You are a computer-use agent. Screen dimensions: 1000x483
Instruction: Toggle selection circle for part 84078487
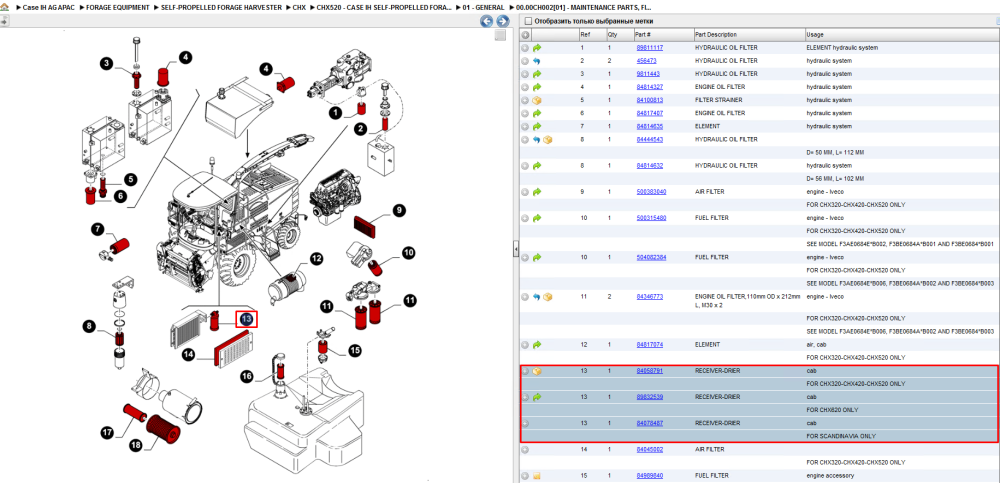pyautogui.click(x=525, y=423)
